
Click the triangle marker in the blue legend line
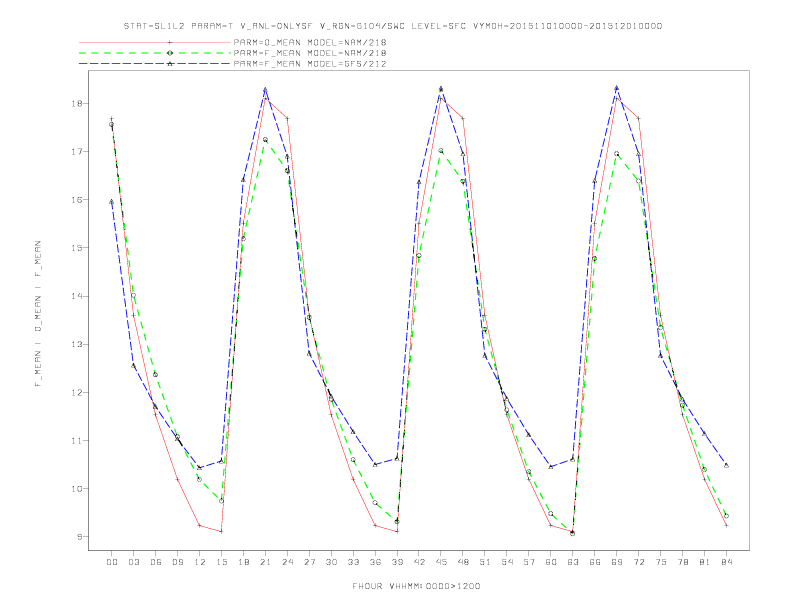click(170, 64)
